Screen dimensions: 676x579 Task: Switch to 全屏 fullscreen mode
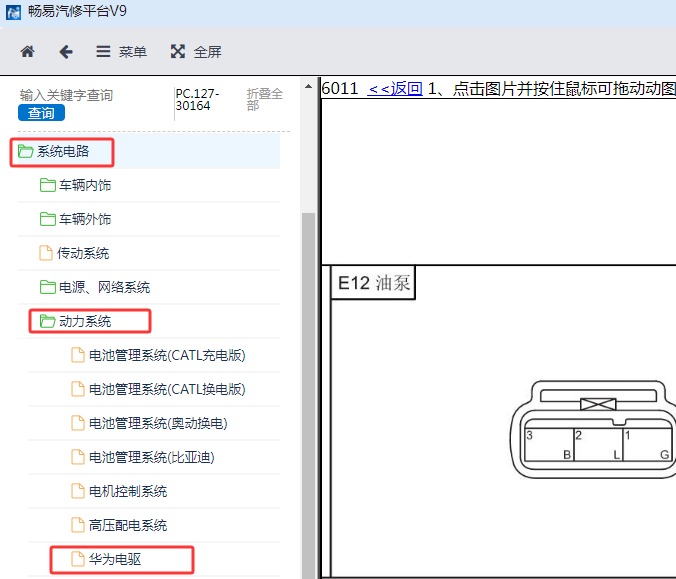pyautogui.click(x=196, y=52)
